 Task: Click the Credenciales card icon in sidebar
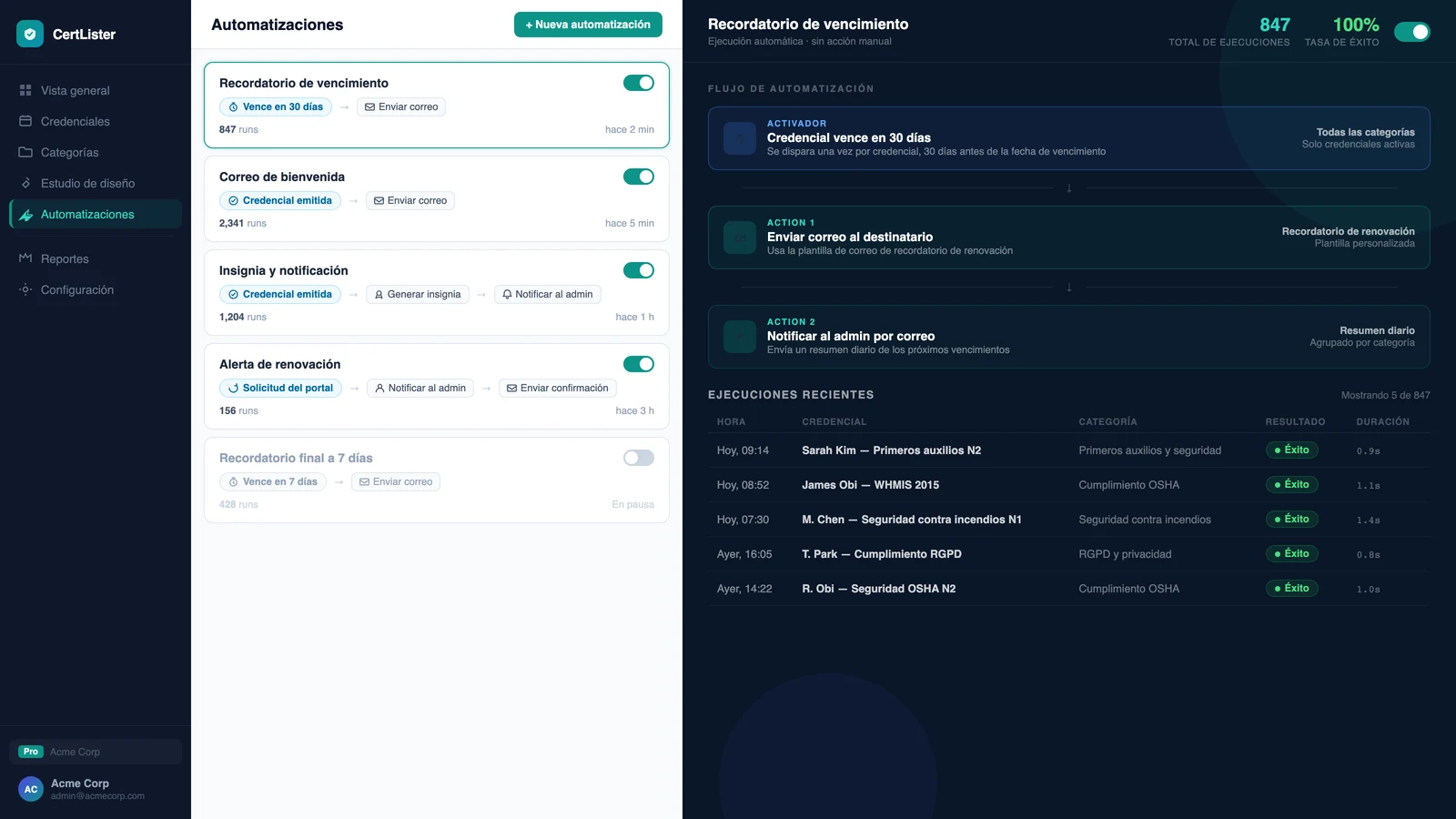25,121
